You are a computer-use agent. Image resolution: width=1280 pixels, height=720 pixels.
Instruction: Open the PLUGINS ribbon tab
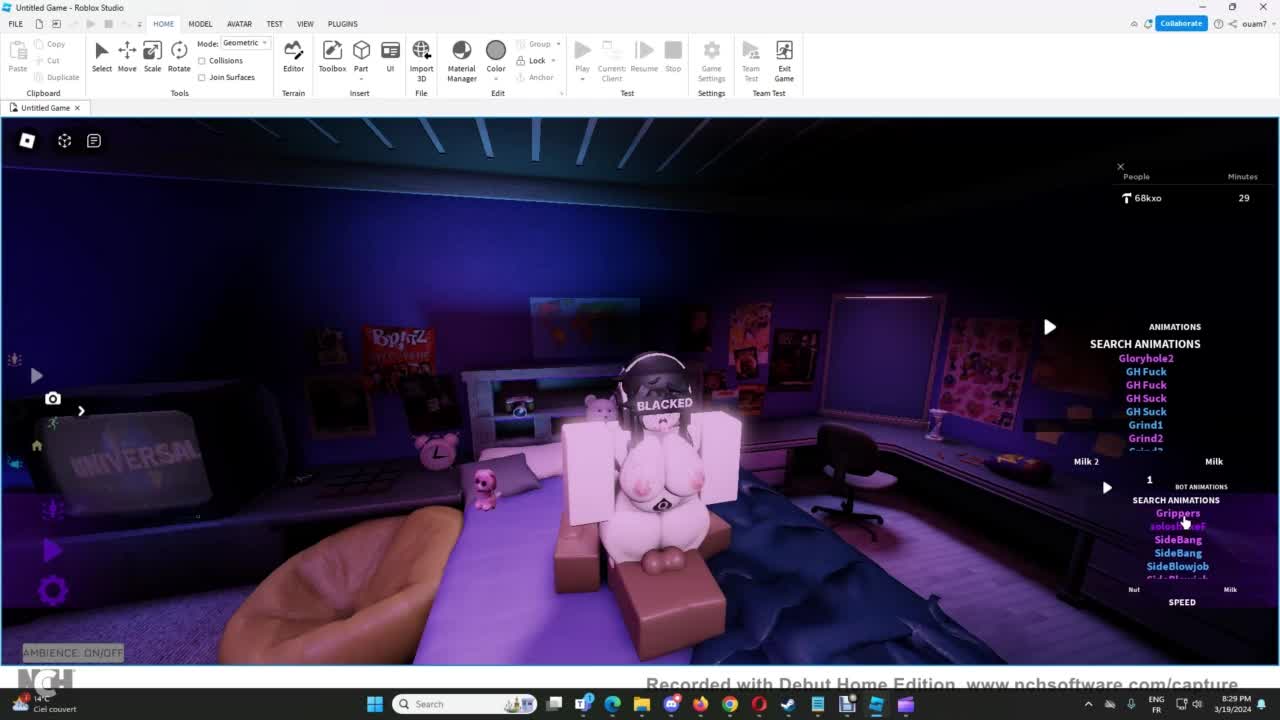coord(342,24)
